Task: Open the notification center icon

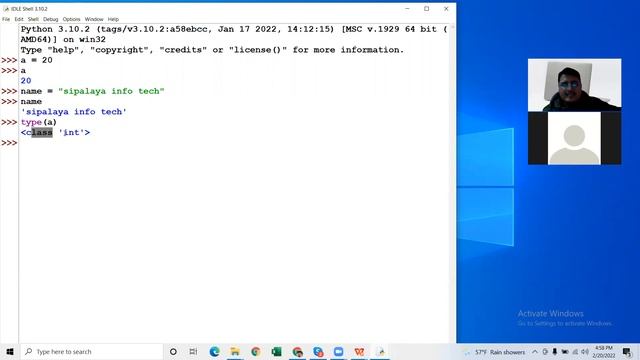Action: [627, 352]
